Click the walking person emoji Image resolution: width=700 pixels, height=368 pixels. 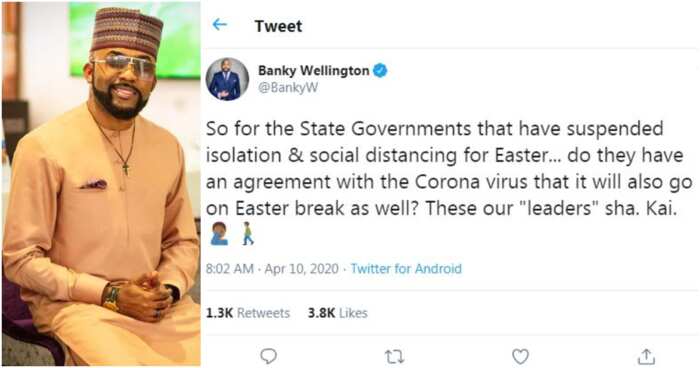click(x=247, y=234)
